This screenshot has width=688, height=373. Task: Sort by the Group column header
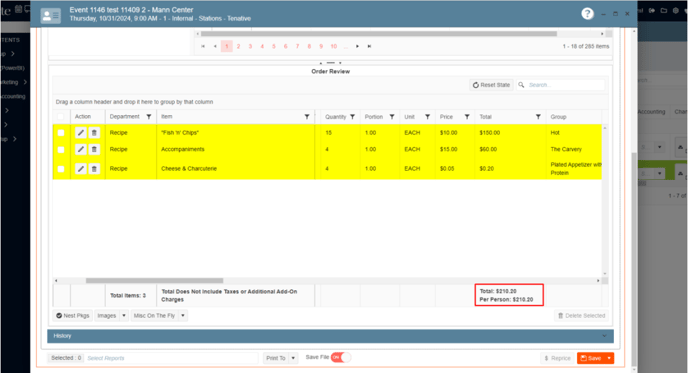pyautogui.click(x=558, y=117)
